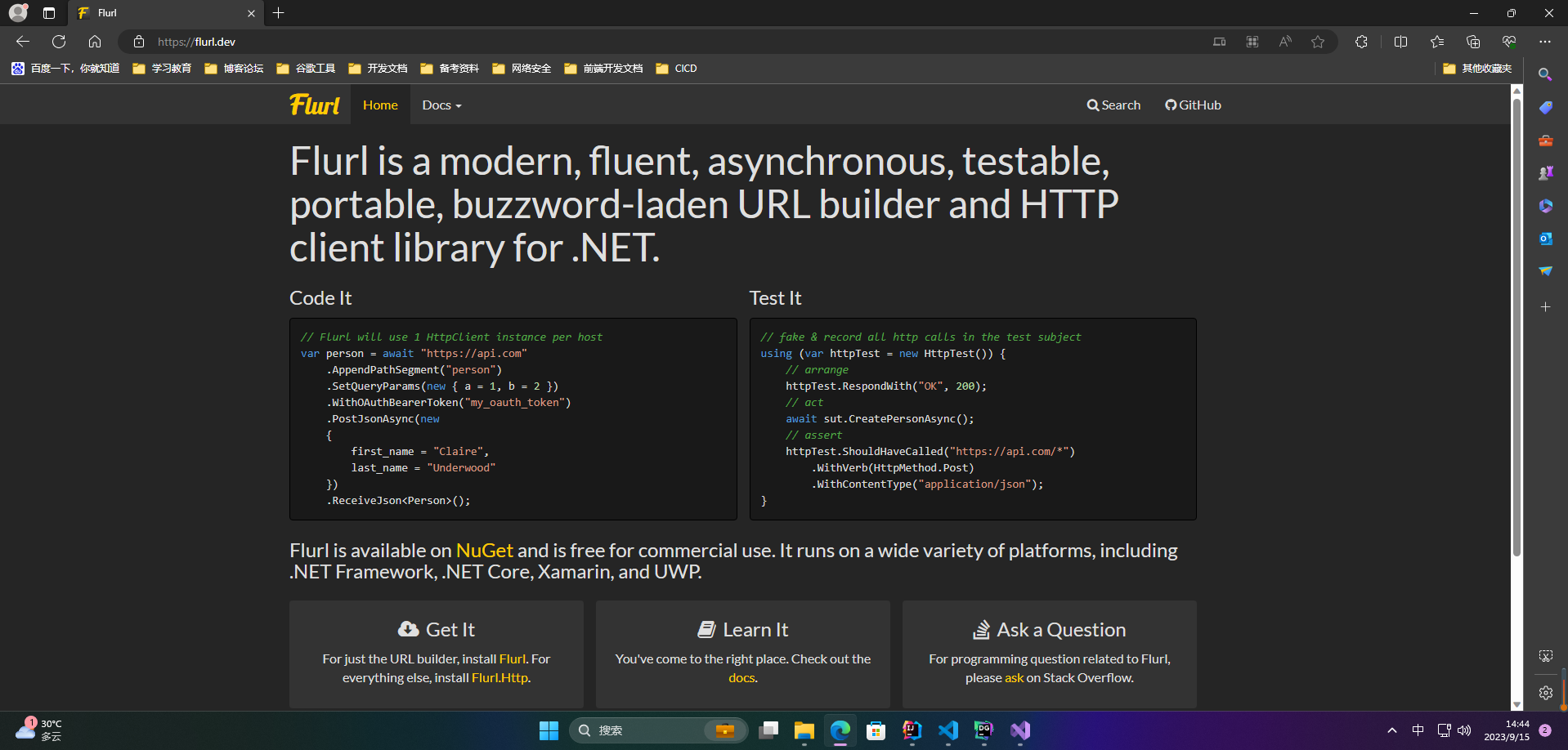Open the sidebar Drop paper-plane icon
Screen dimensions: 1568x750
[1545, 271]
